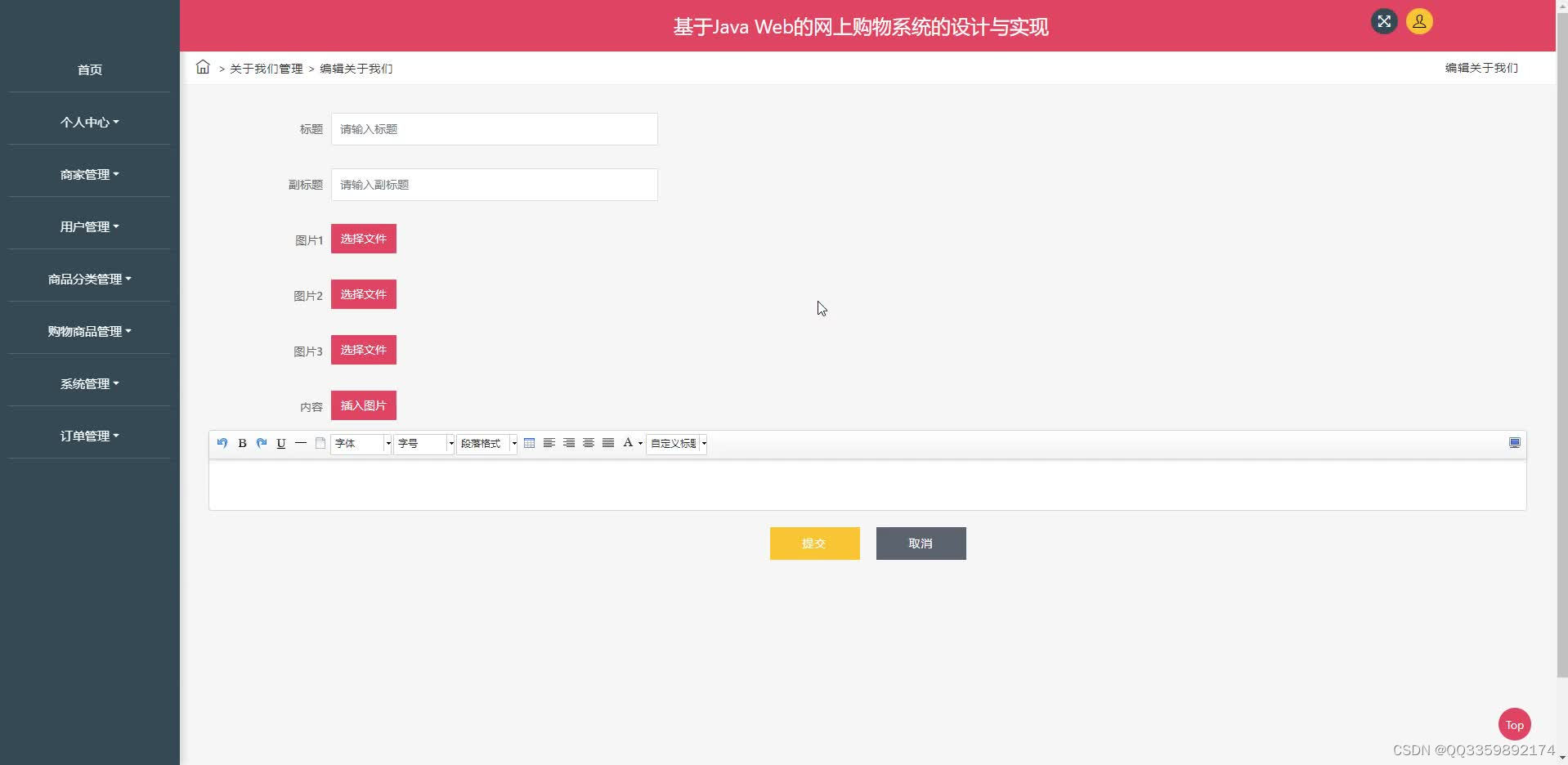Center-align text in the editor
Image resolution: width=1568 pixels, height=765 pixels.
(x=589, y=443)
